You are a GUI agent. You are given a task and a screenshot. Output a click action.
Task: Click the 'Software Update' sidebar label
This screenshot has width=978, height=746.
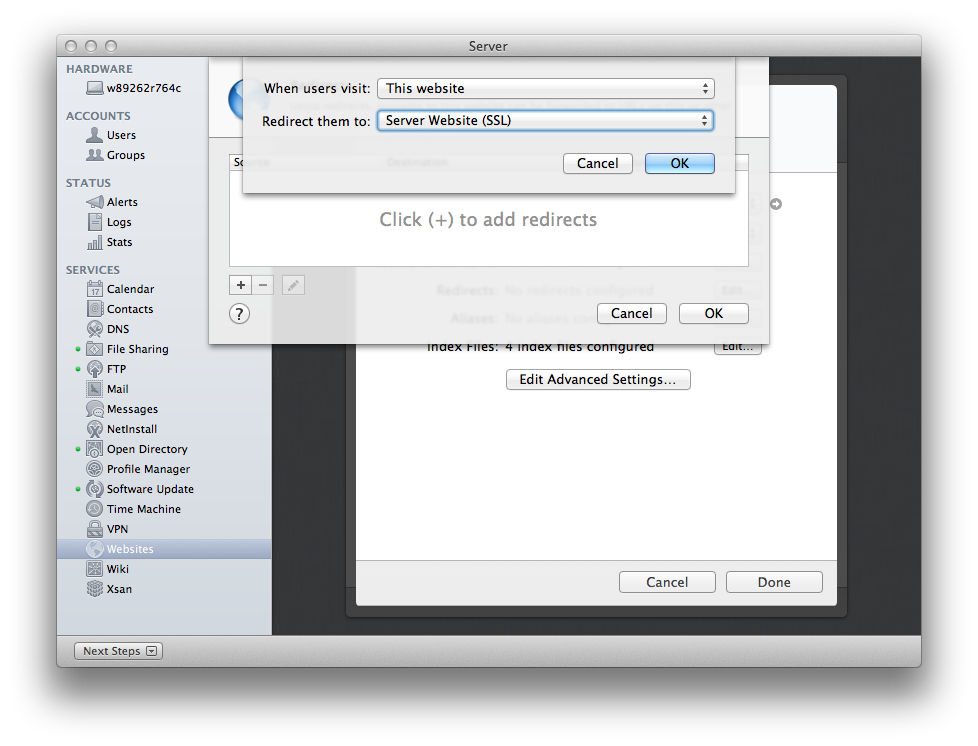tap(150, 489)
